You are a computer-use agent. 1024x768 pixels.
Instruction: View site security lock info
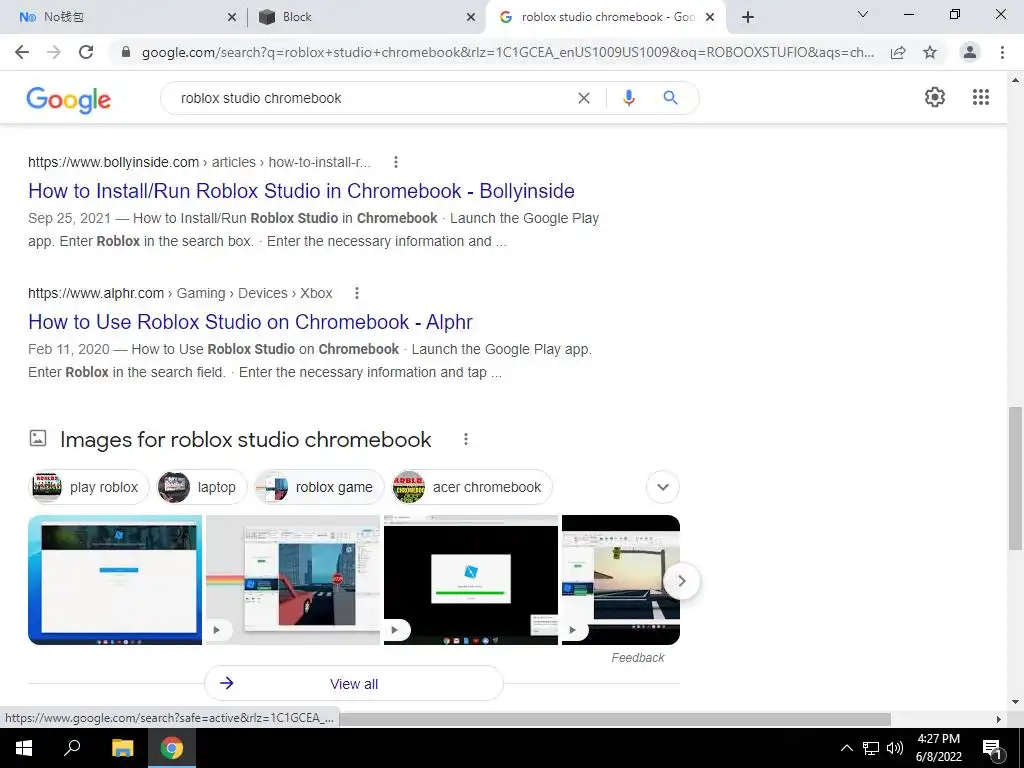(x=126, y=52)
